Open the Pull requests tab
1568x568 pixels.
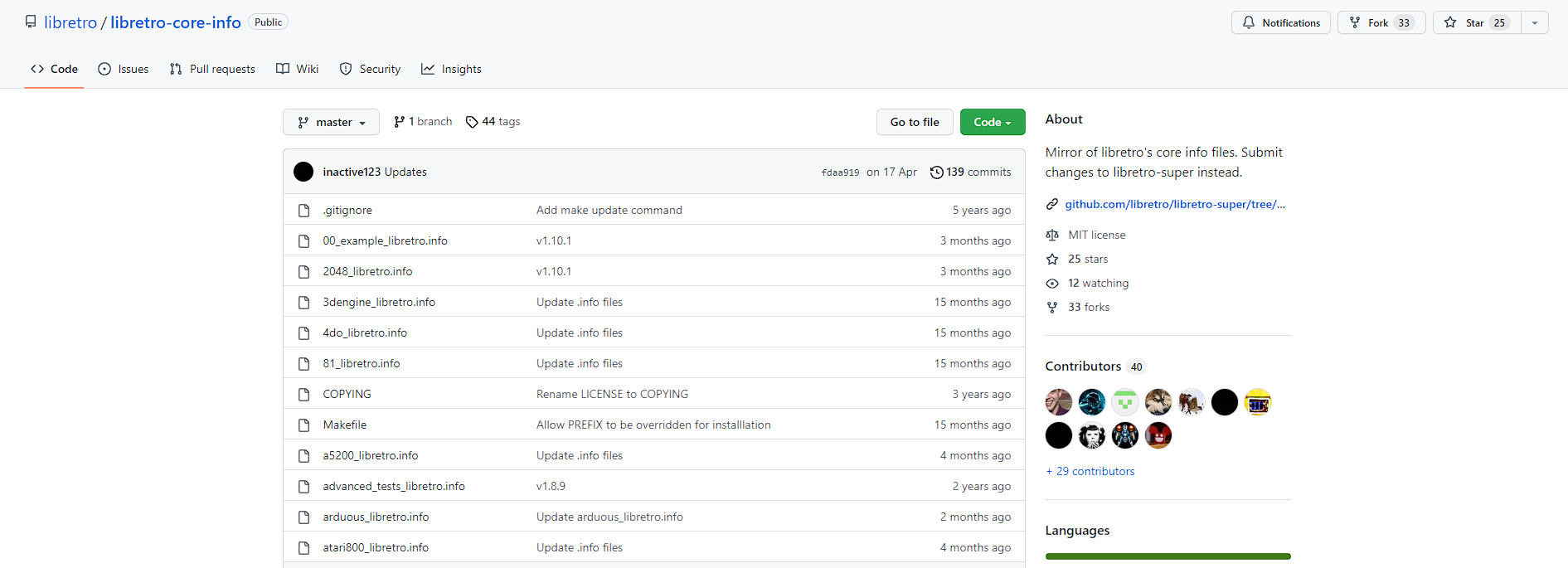212,69
